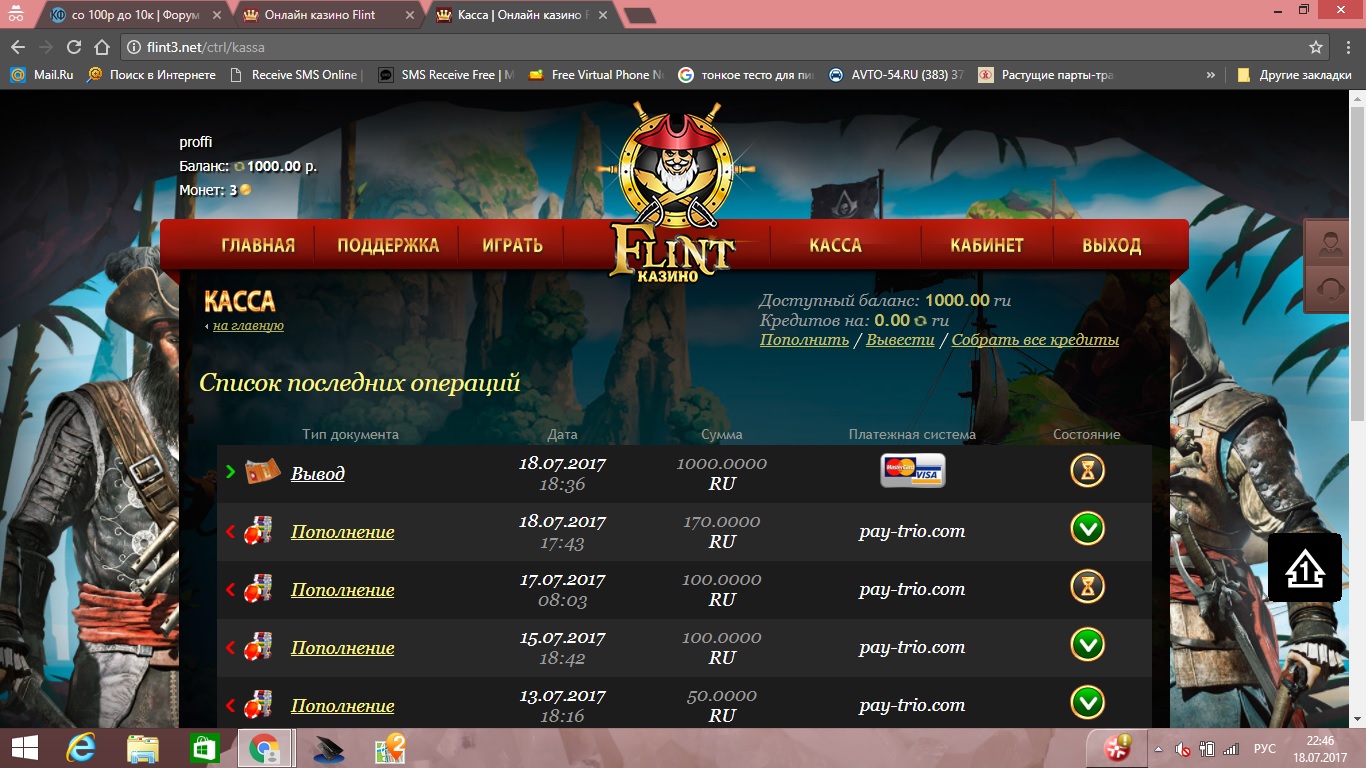Click the scroll-to-top arrow button
The height and width of the screenshot is (768, 1366).
(x=1305, y=567)
